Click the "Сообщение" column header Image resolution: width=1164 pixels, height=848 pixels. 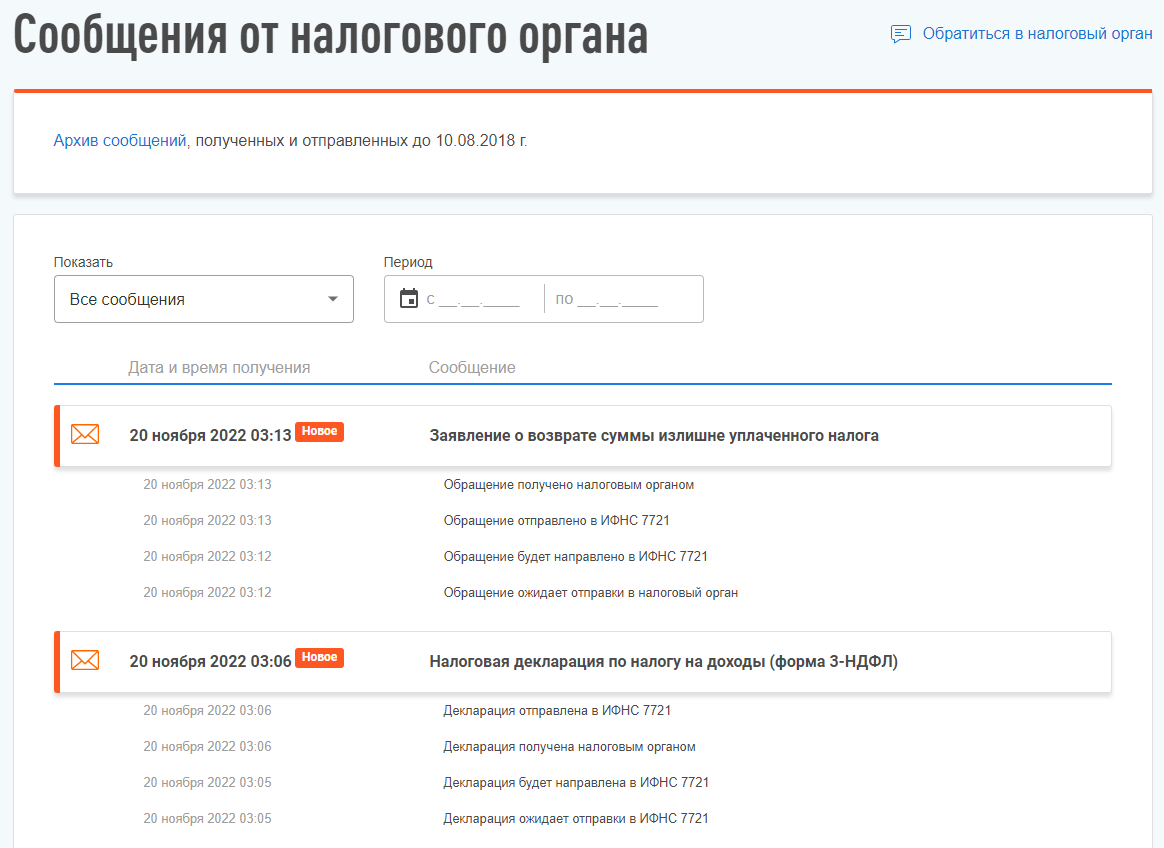472,368
